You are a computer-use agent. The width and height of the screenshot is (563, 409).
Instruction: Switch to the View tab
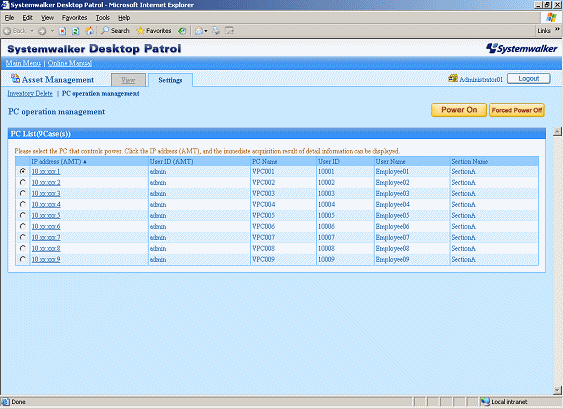coord(128,80)
